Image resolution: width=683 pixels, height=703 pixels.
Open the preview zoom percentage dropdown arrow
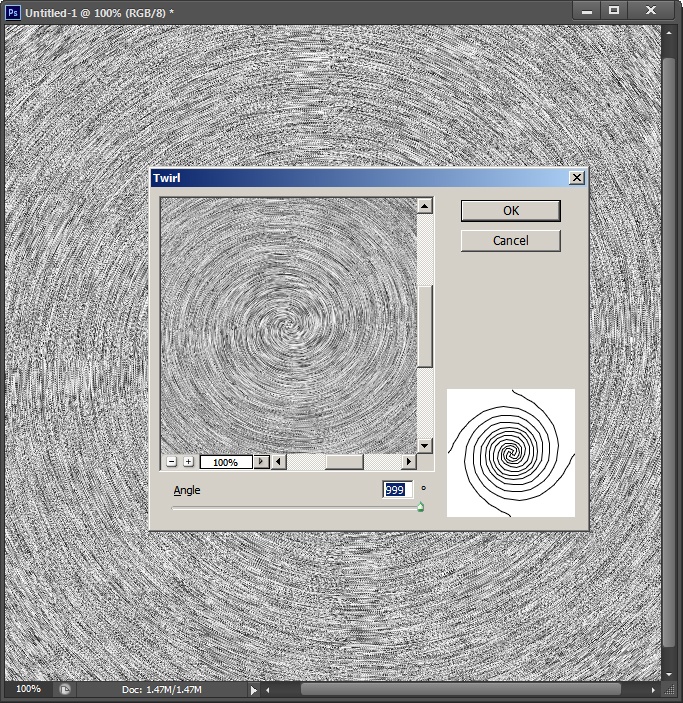pos(261,461)
